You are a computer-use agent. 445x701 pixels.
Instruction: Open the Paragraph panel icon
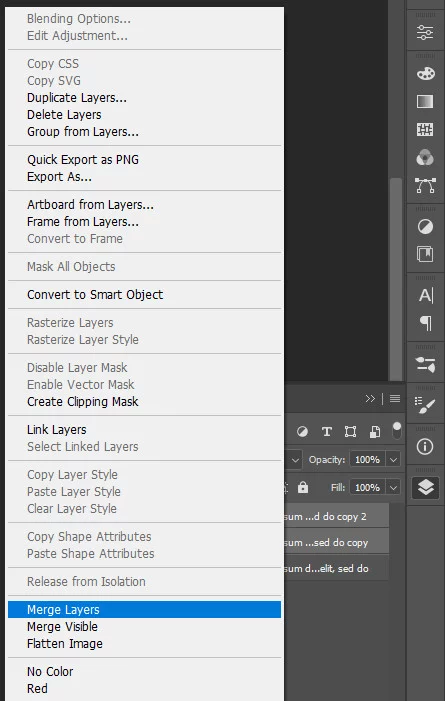coord(426,323)
